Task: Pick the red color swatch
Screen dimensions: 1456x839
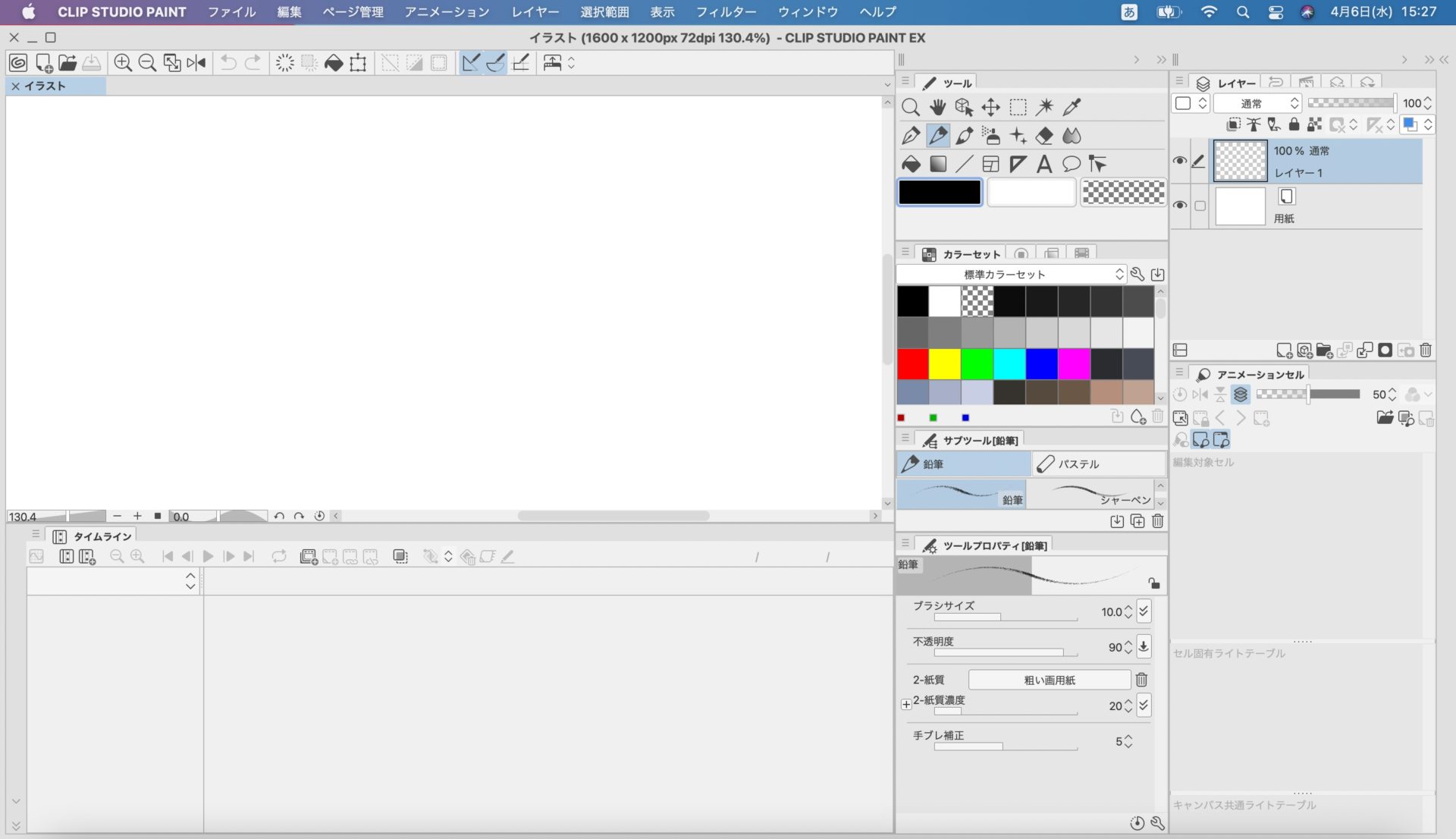Action: pos(913,364)
